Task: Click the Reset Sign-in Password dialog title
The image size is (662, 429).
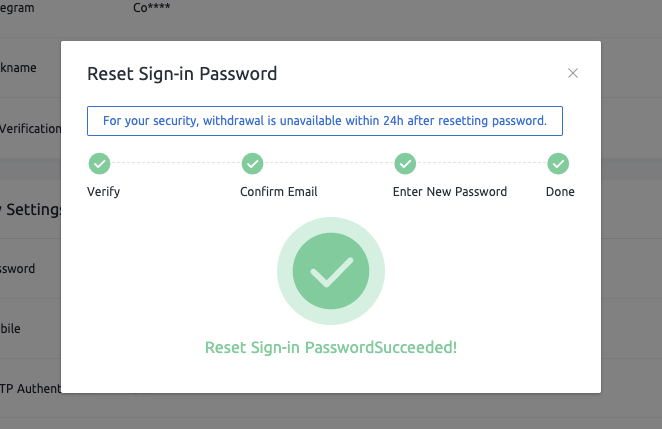Action: click(182, 73)
